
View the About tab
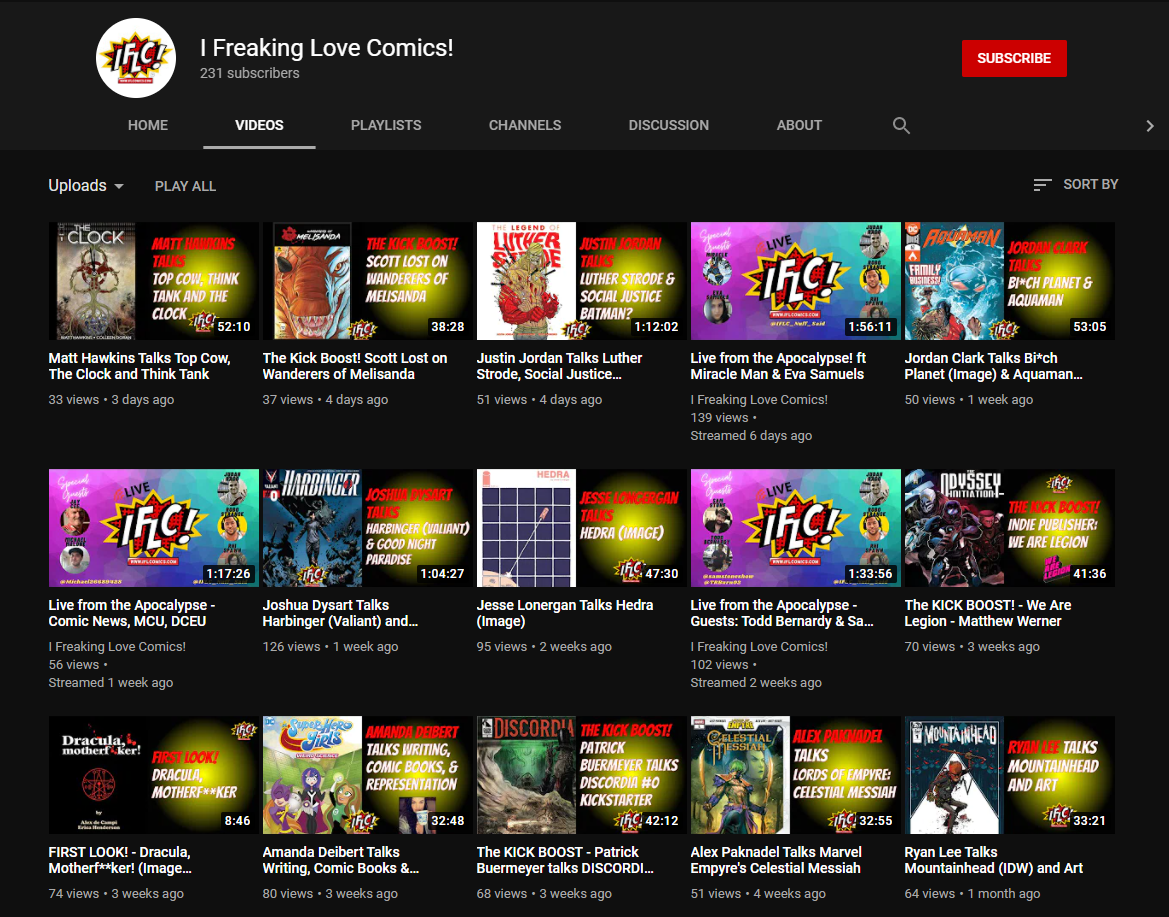[799, 125]
